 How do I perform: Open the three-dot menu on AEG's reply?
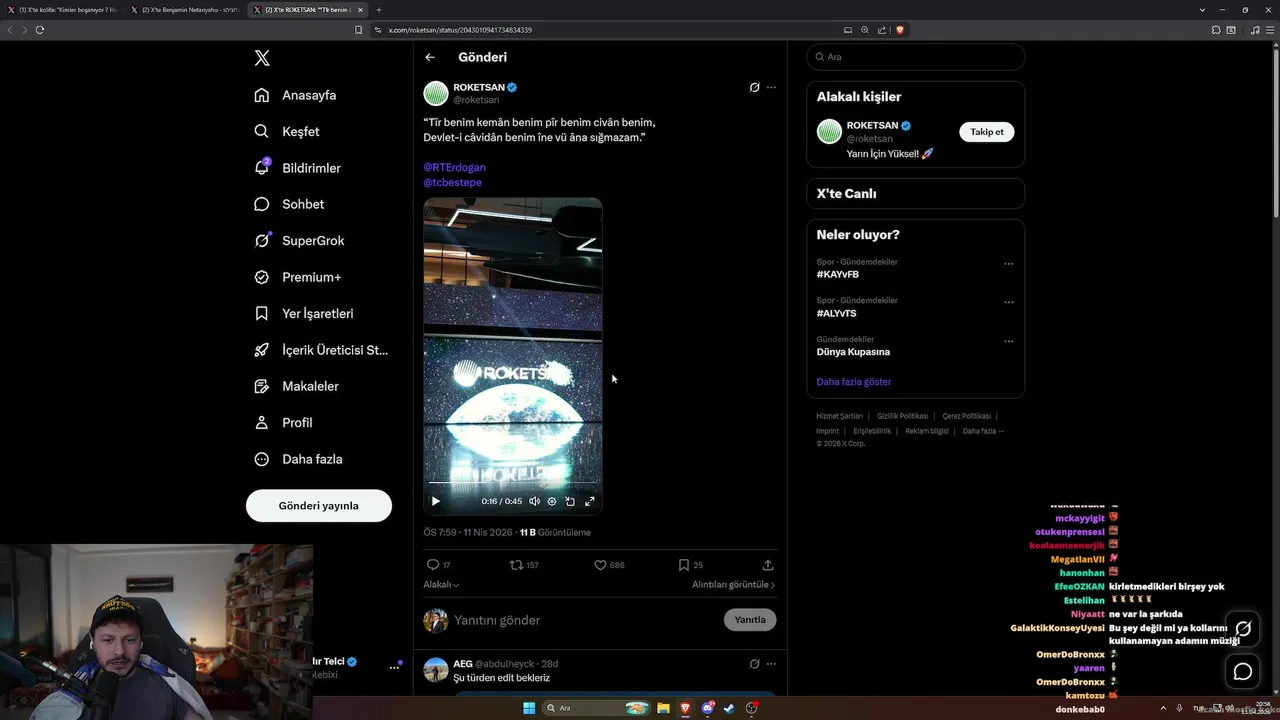click(771, 663)
